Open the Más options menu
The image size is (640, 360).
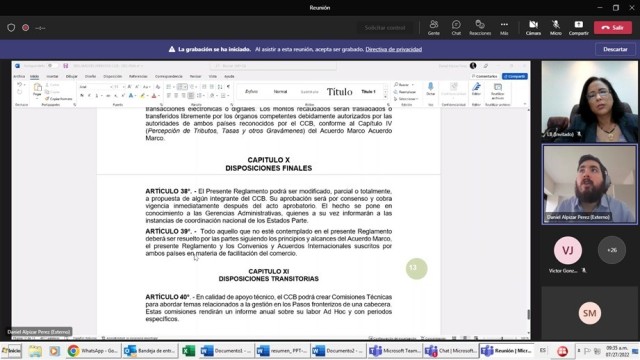pos(504,28)
